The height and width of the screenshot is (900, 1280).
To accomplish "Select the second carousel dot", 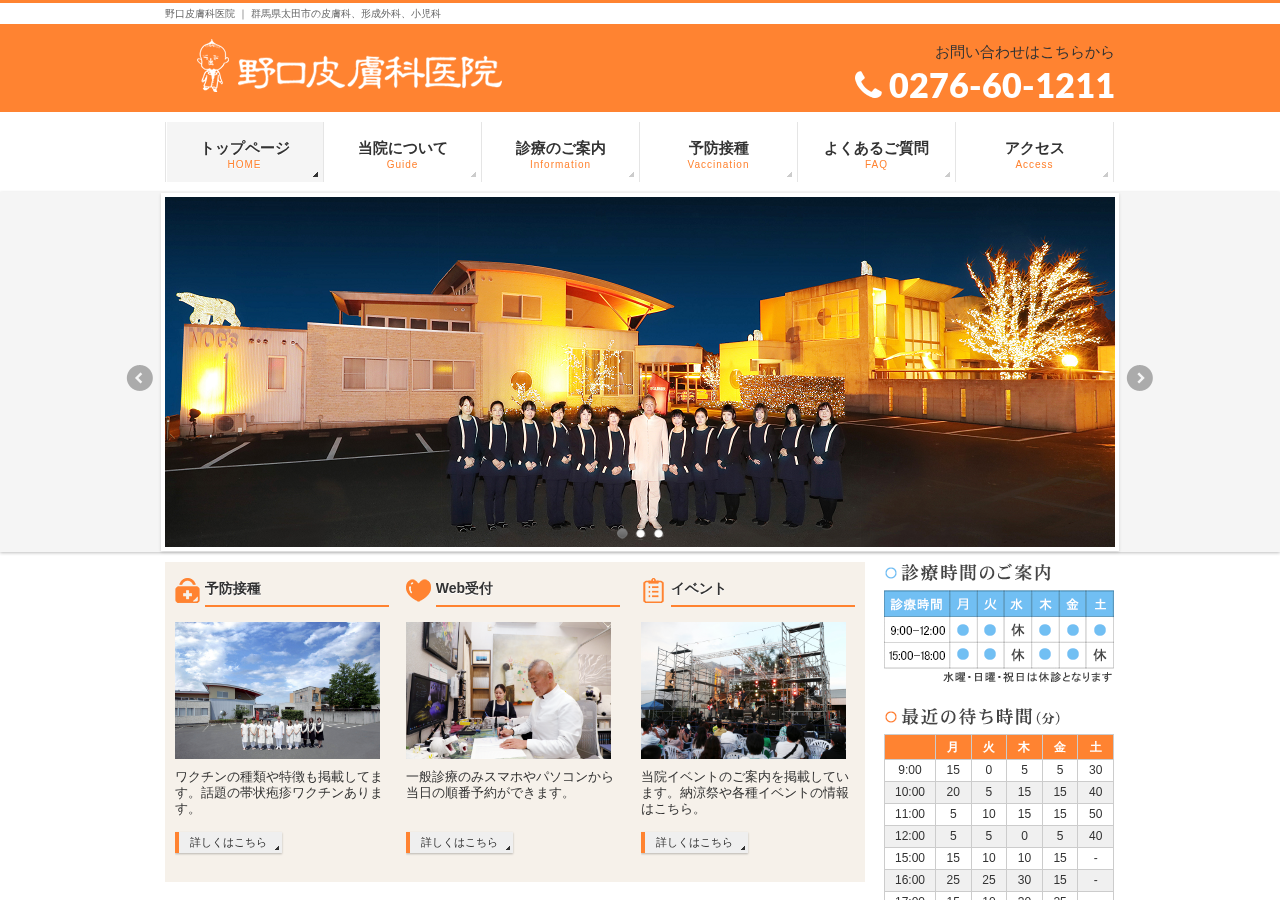I will [640, 533].
